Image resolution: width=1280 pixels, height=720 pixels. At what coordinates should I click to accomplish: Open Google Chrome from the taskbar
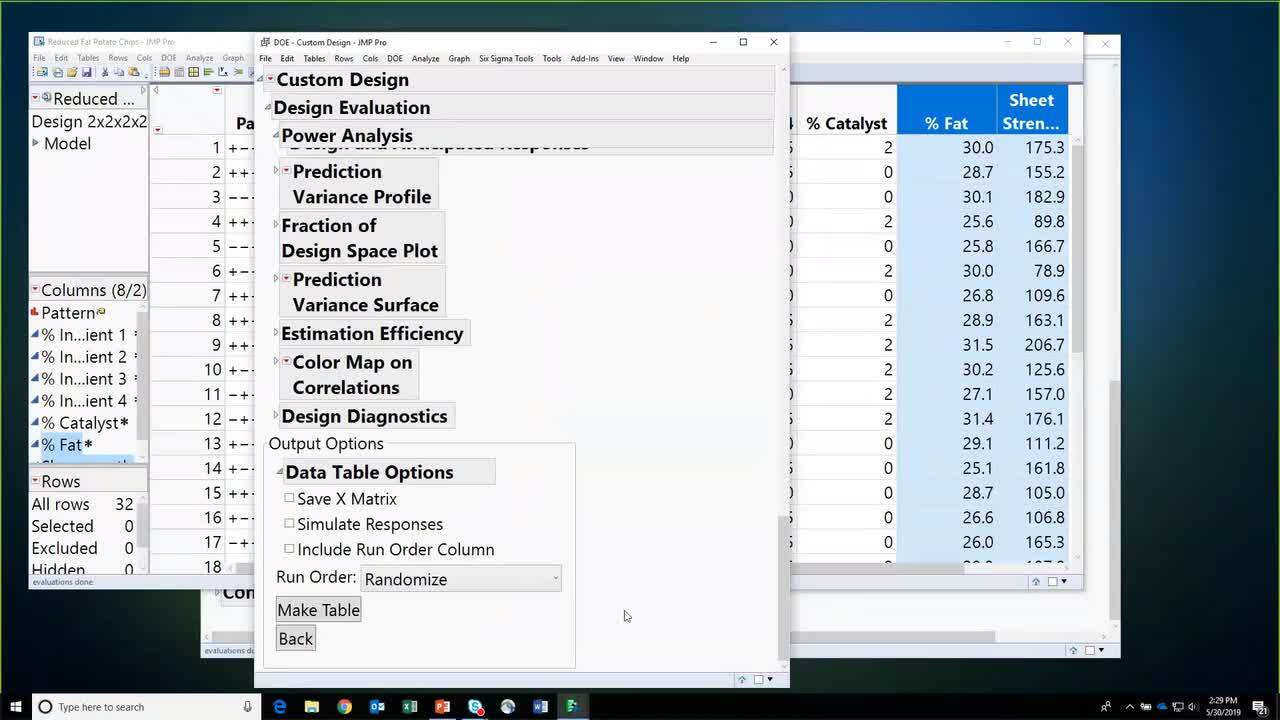coord(344,707)
